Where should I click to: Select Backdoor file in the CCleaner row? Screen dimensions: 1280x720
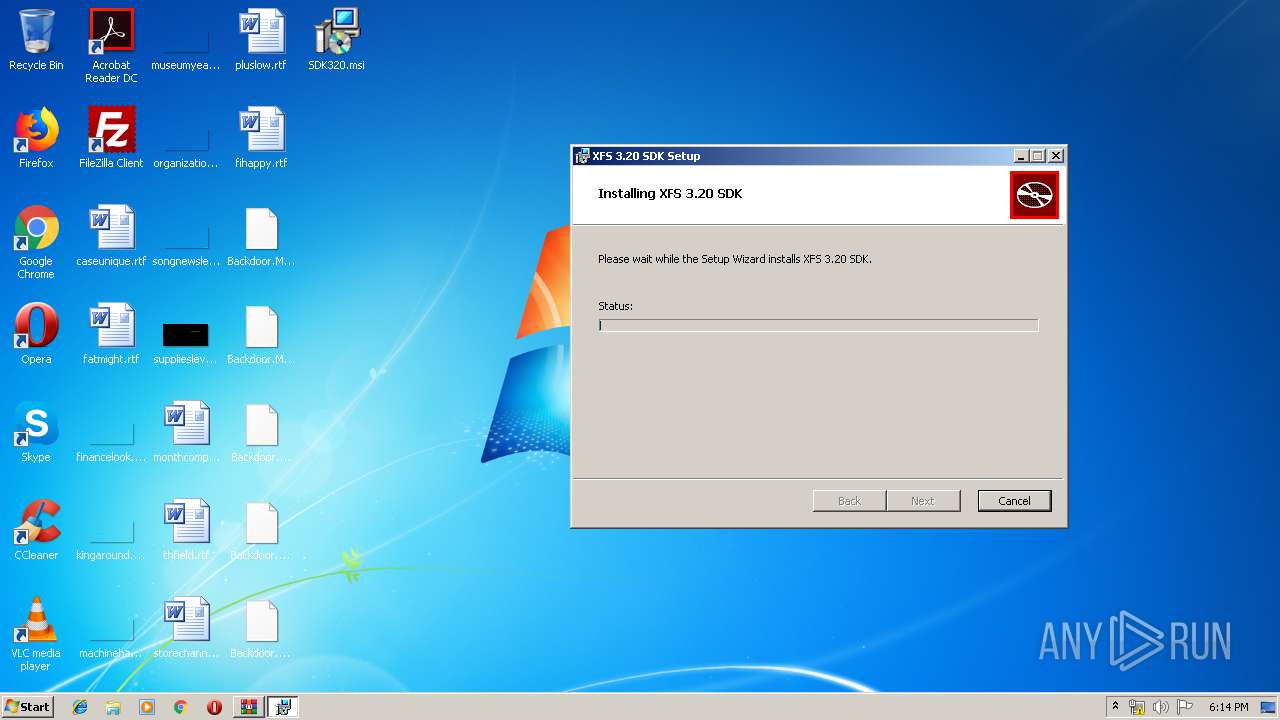click(261, 530)
